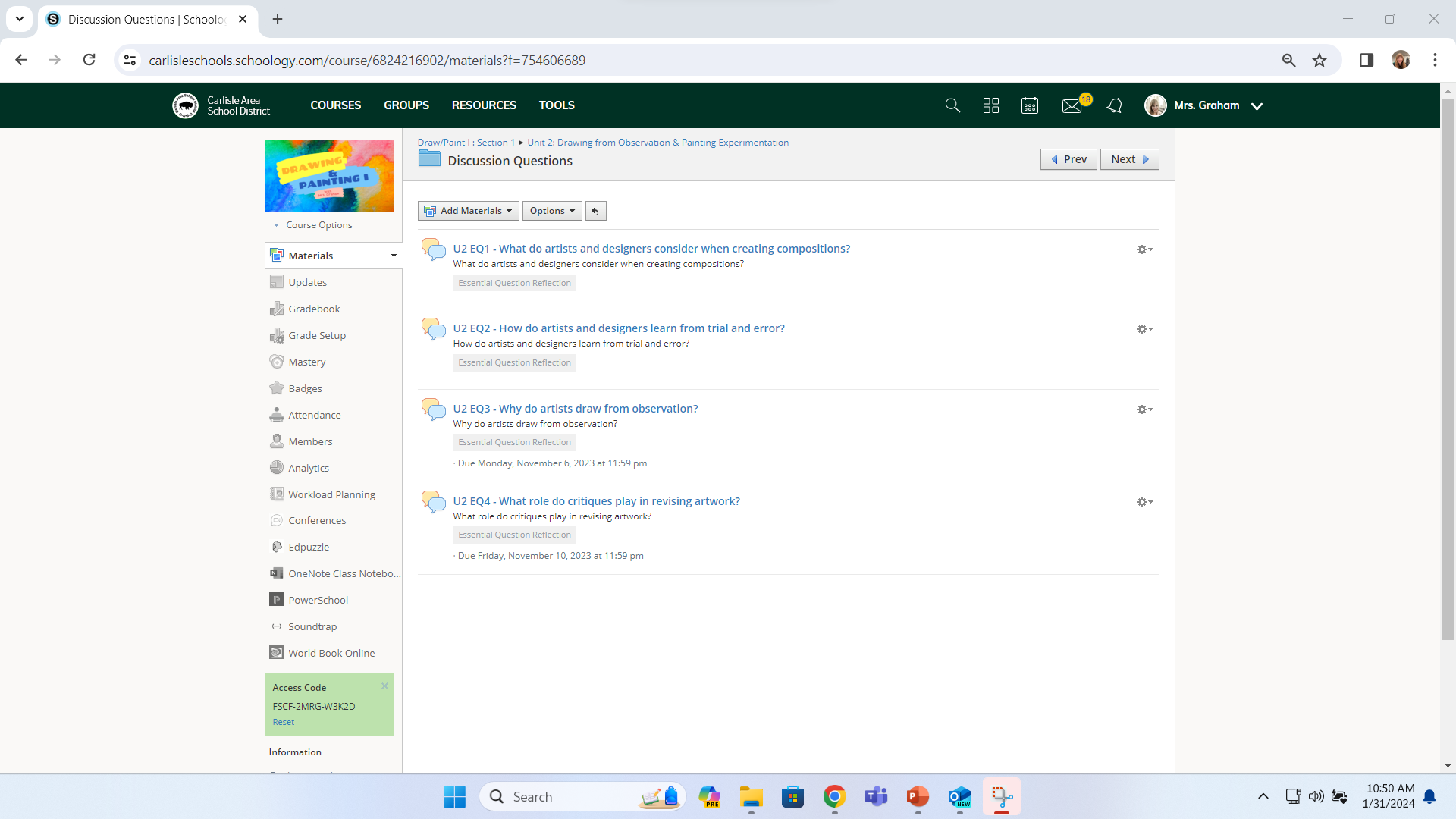Click the discussion icon for U2 EQ3
This screenshot has height=819, width=1456.
pos(434,409)
